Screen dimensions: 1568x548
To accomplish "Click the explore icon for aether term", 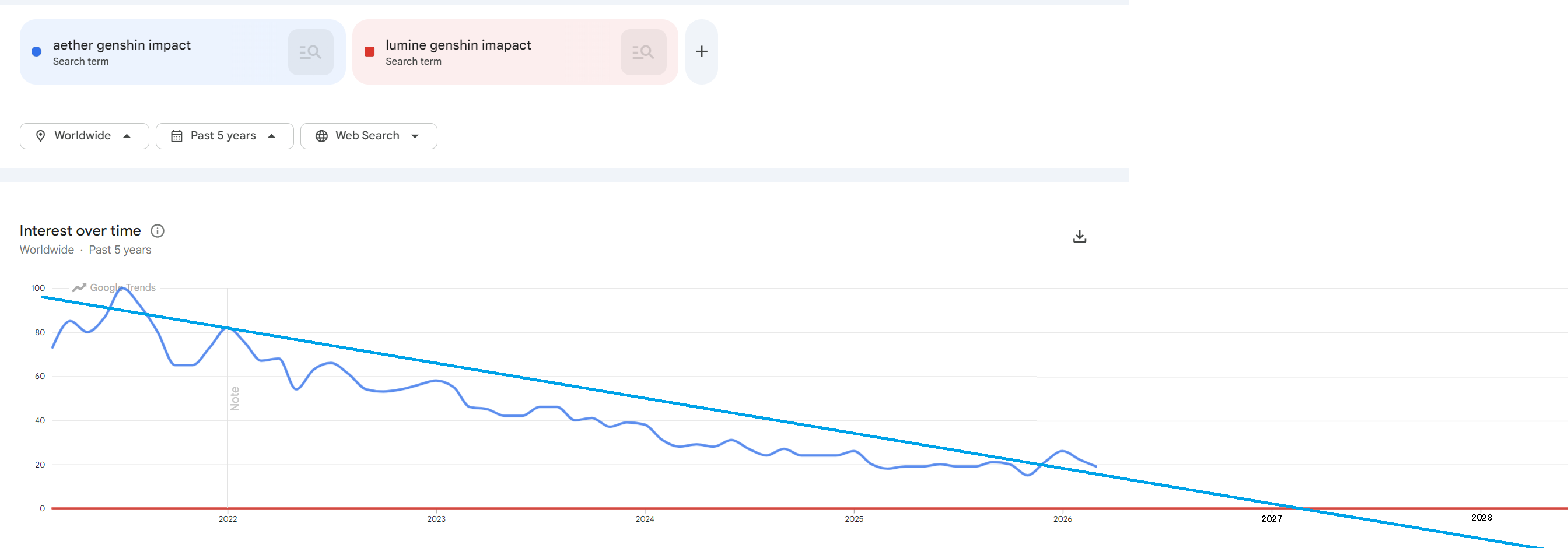I will coord(310,52).
